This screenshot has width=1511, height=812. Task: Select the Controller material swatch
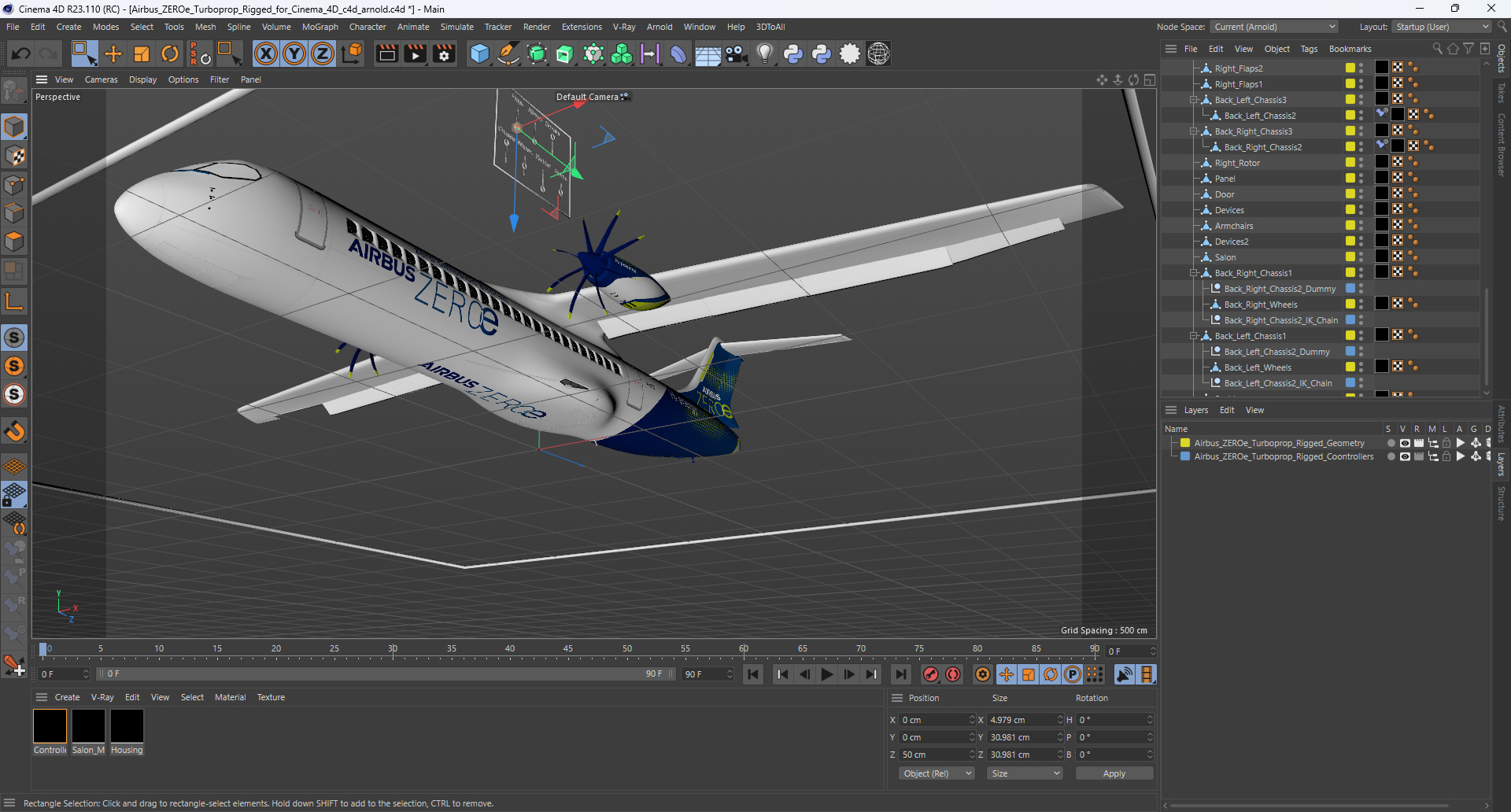click(x=50, y=726)
